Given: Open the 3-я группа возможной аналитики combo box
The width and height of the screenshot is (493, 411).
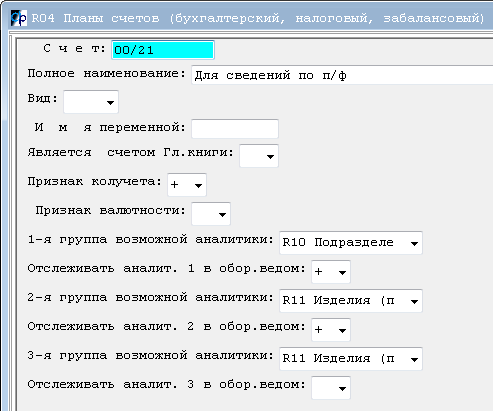Looking at the screenshot, I should pos(351,359).
